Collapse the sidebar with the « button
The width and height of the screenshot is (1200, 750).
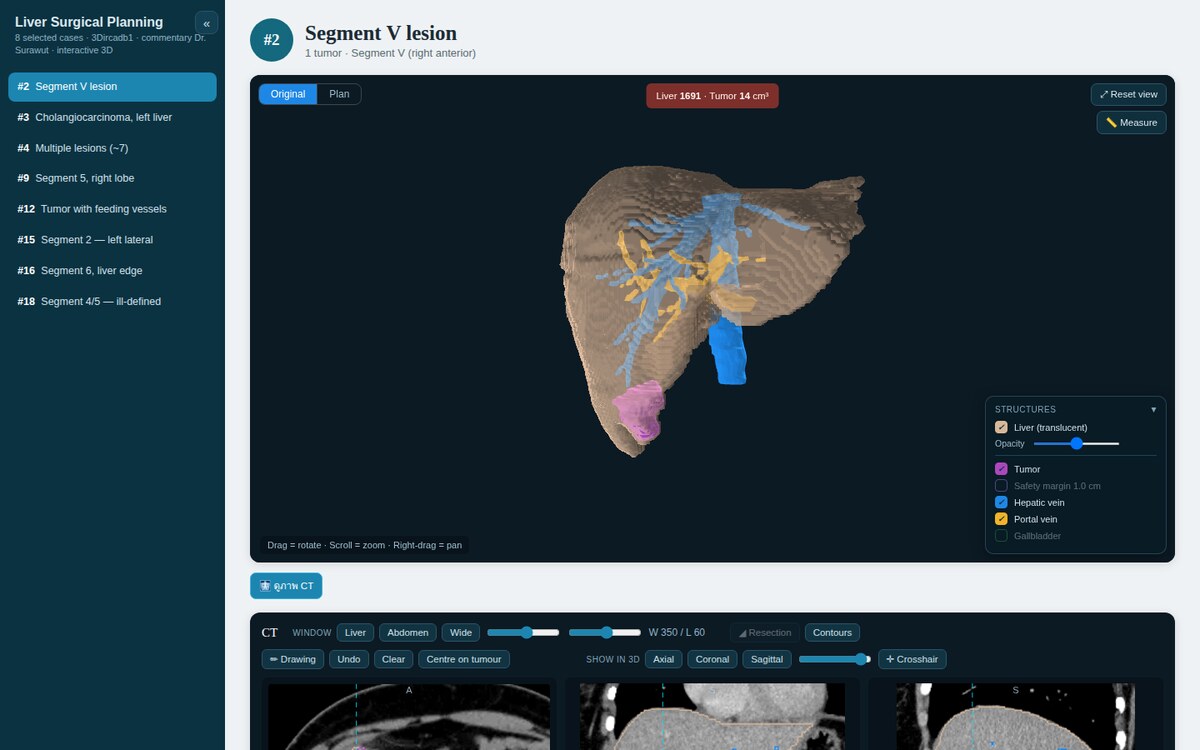(x=206, y=23)
